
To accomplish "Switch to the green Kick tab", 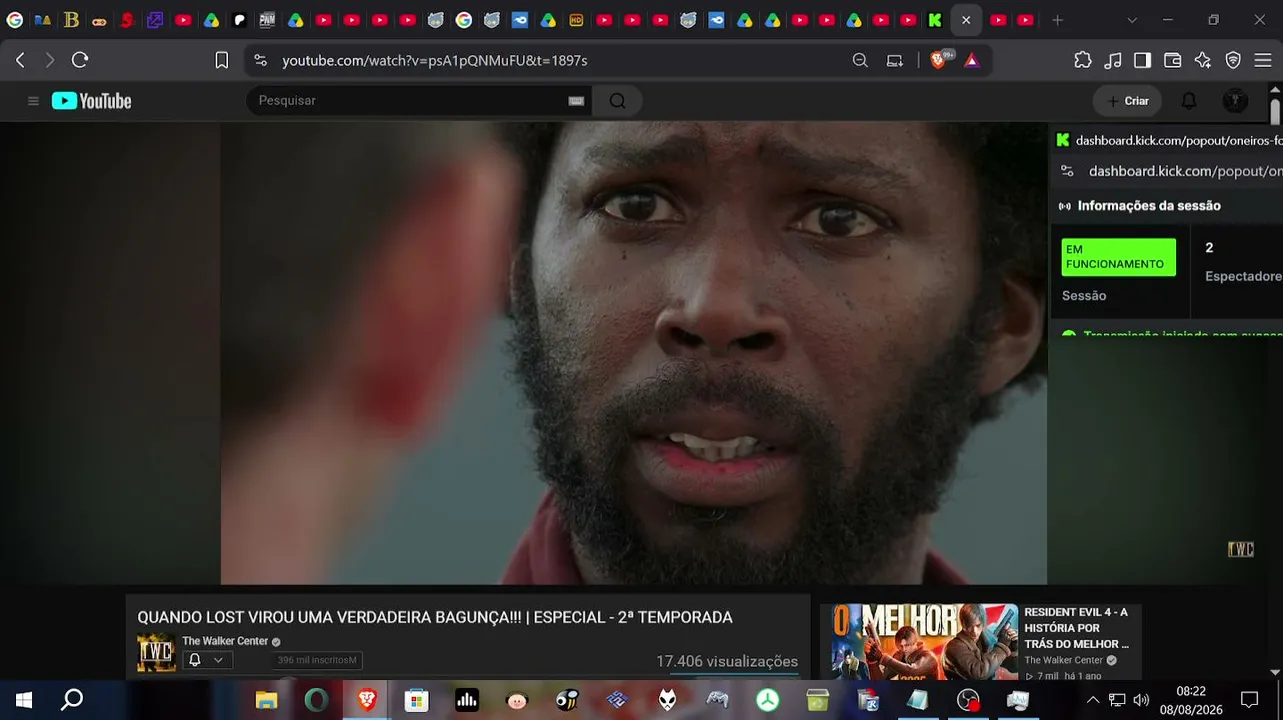I will (935, 20).
